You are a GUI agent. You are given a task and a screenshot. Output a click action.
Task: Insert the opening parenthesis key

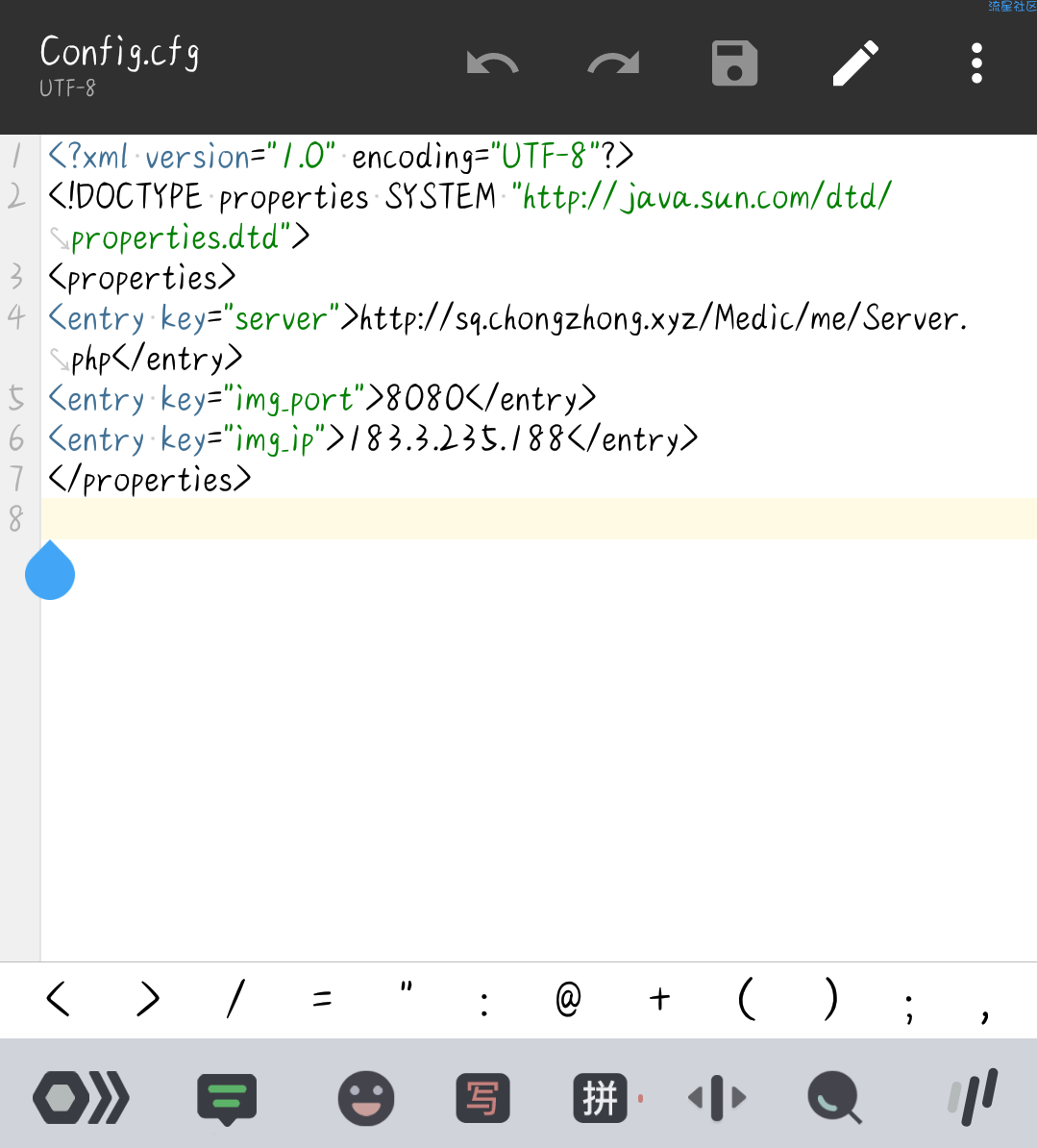747,999
